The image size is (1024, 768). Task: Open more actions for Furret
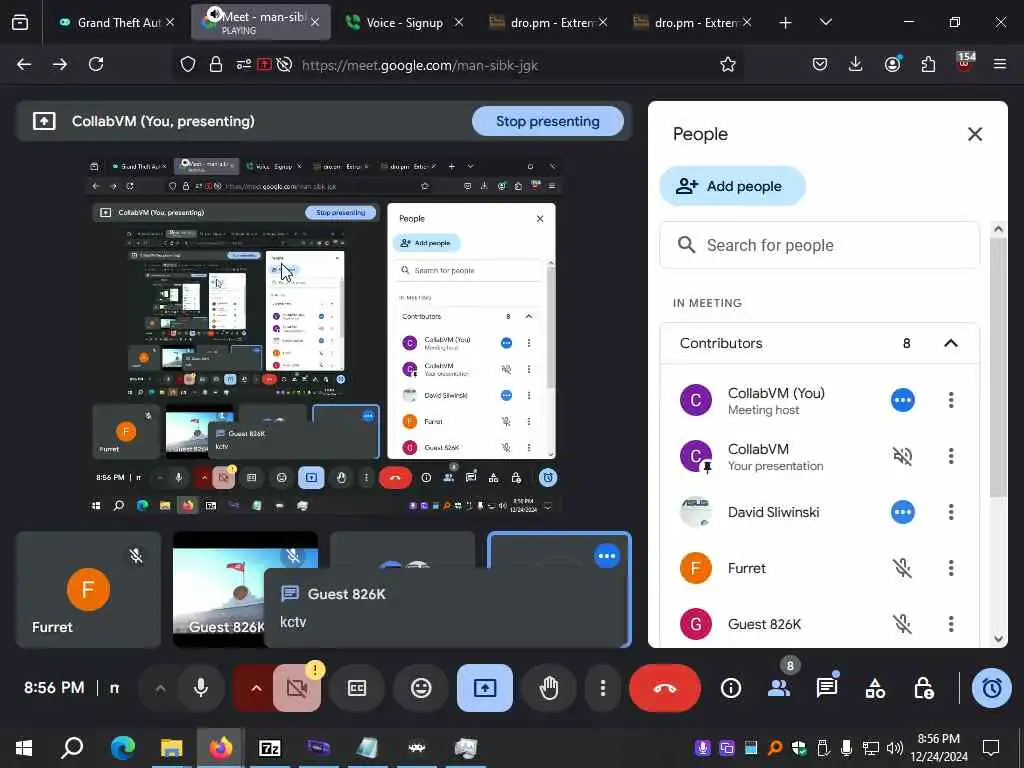[951, 568]
